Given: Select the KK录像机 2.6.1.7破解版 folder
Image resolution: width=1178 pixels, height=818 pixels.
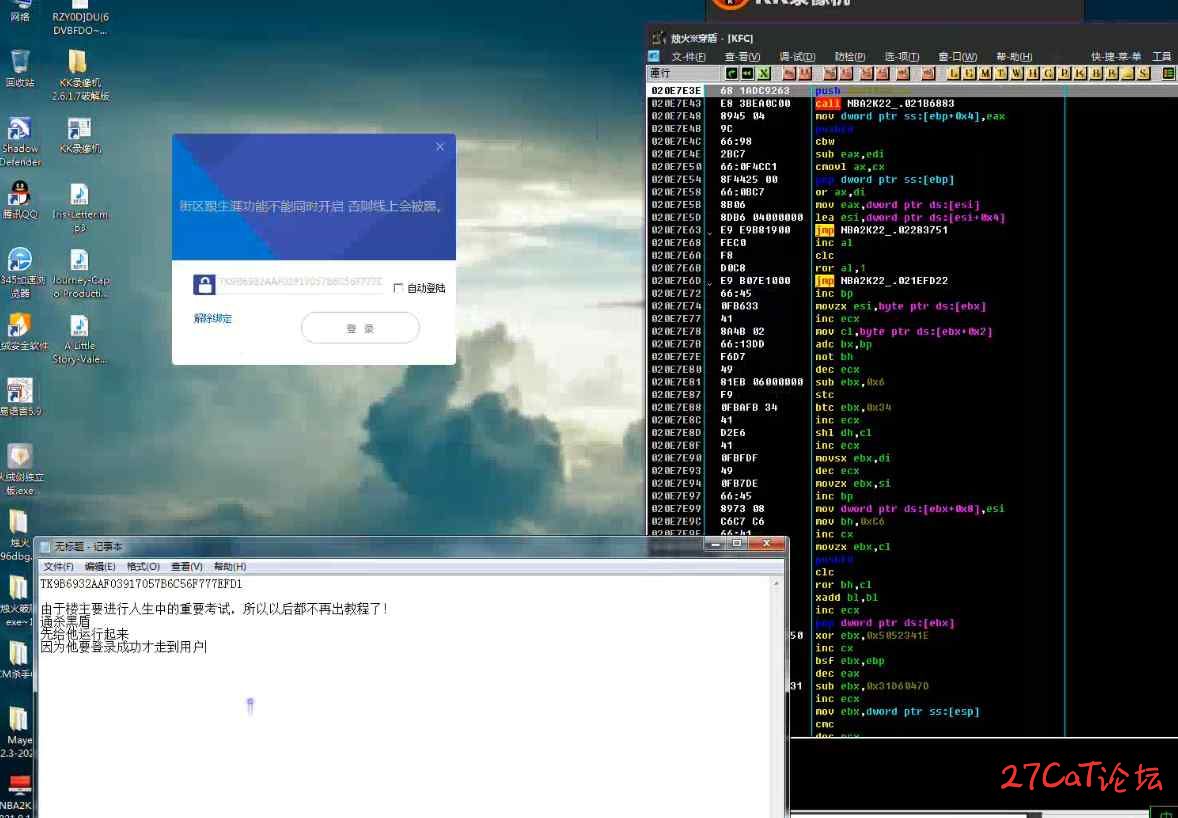Looking at the screenshot, I should (x=80, y=75).
